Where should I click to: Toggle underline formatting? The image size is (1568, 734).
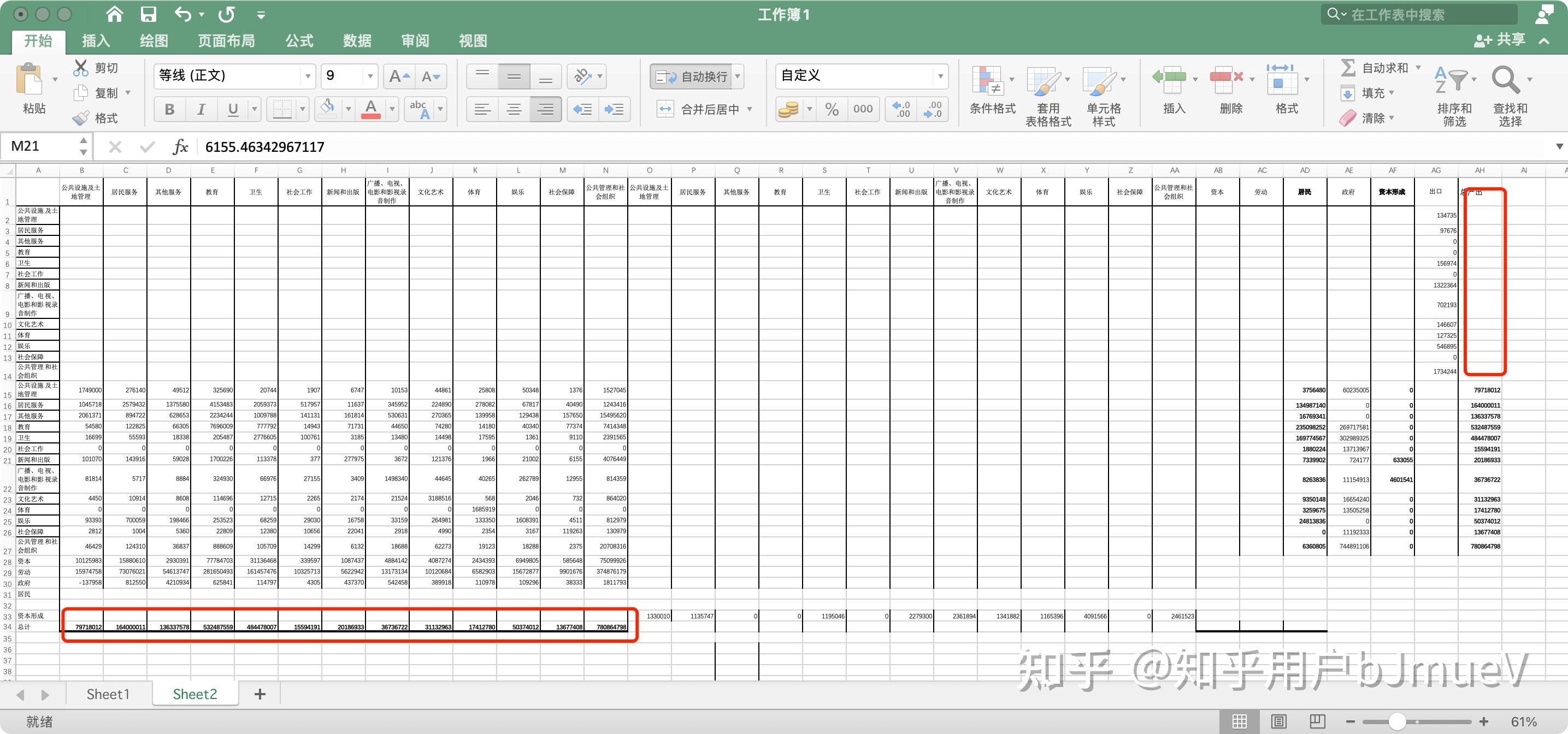pos(232,109)
